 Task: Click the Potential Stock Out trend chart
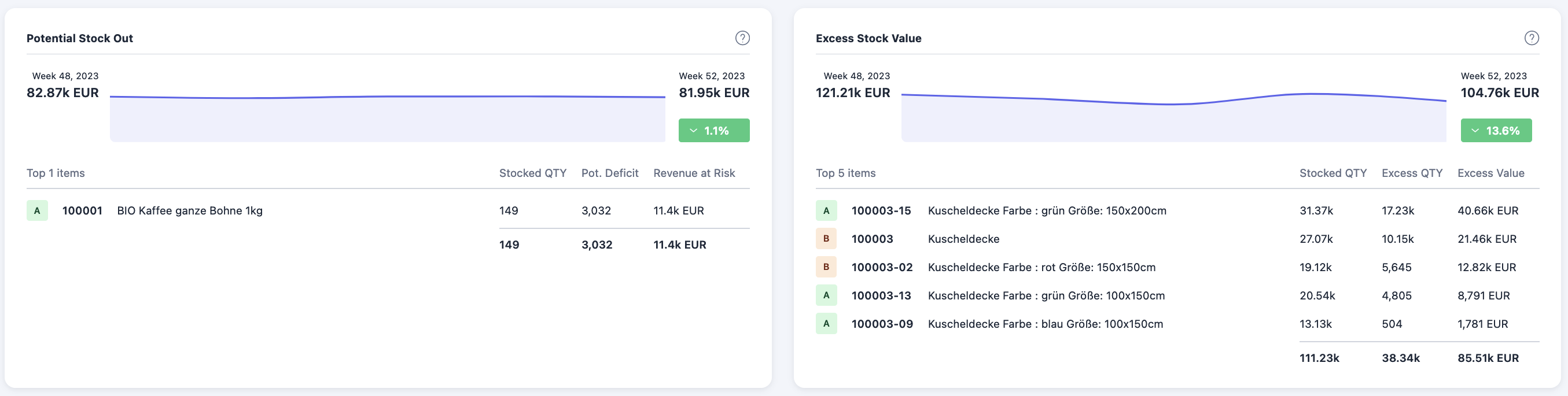click(387, 117)
